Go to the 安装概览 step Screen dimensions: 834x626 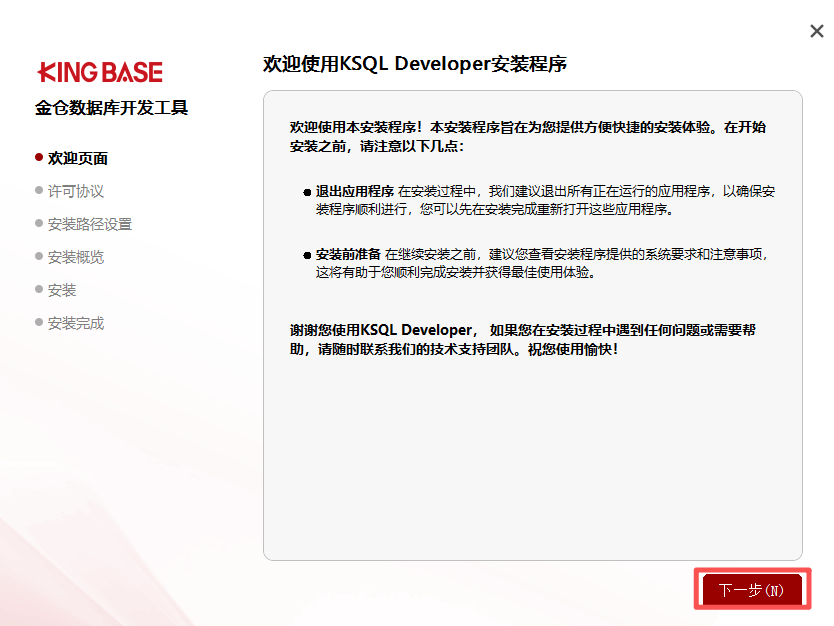pyautogui.click(x=75, y=257)
